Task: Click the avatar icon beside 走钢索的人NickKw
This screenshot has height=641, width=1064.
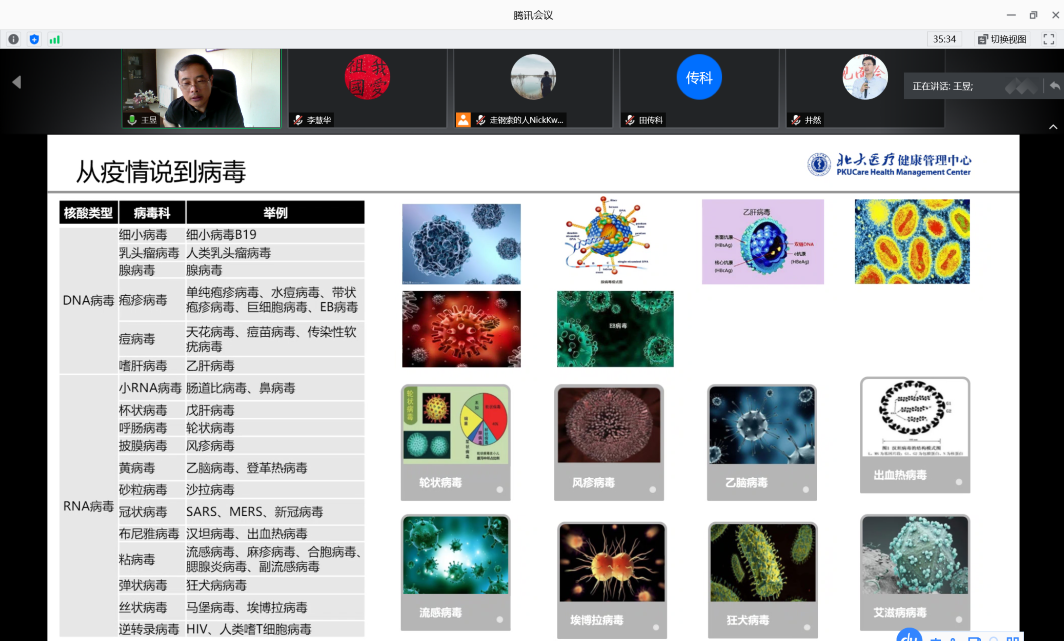Action: click(x=463, y=118)
